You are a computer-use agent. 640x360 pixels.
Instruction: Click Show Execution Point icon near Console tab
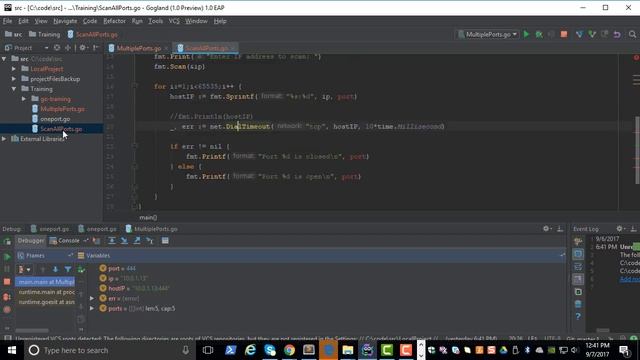[96, 241]
